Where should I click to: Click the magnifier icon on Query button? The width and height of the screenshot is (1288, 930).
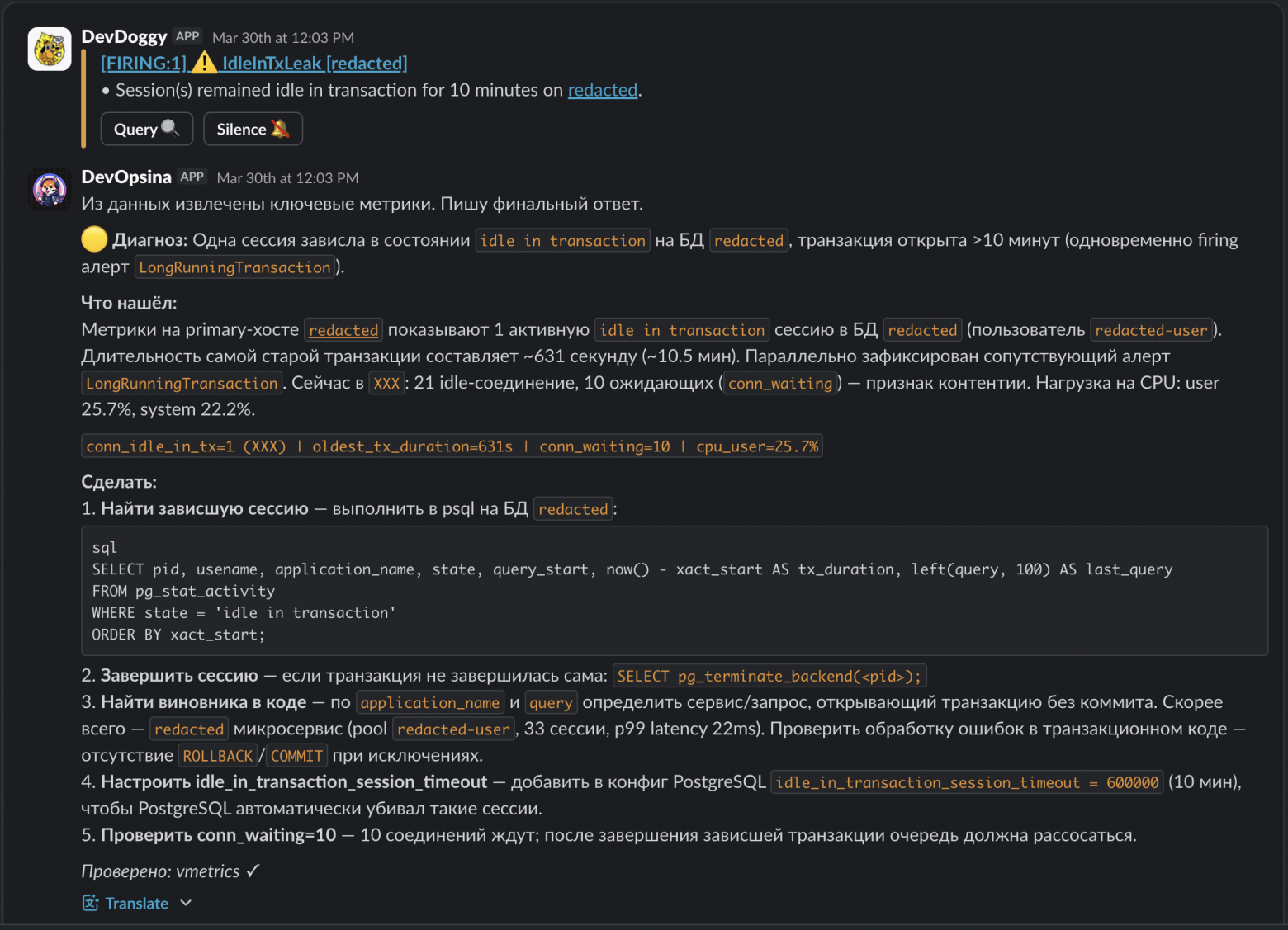tap(170, 128)
